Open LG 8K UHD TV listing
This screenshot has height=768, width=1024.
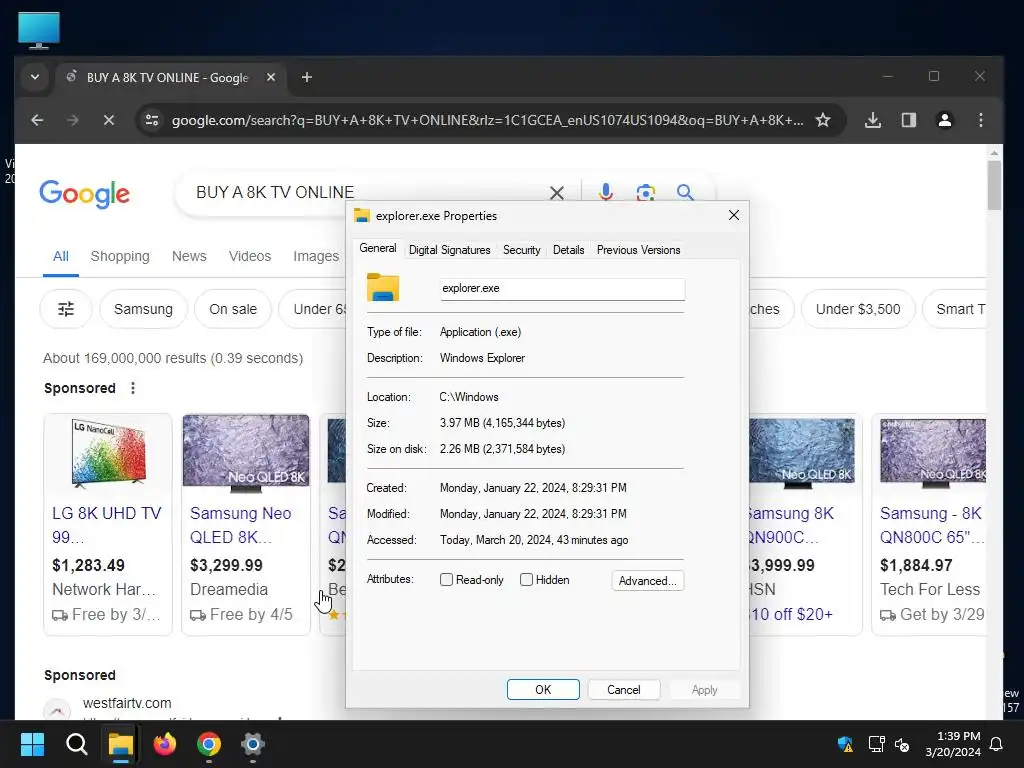pos(106,525)
